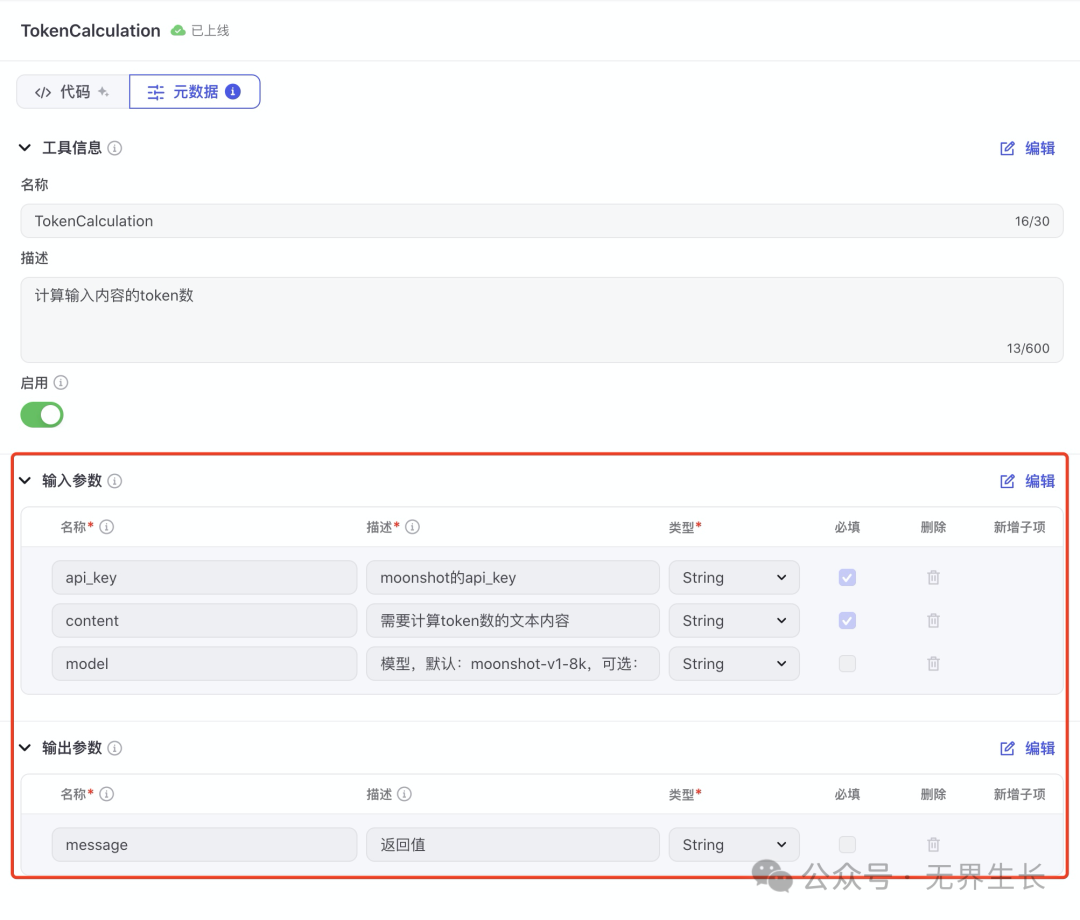The height and width of the screenshot is (920, 1080).
Task: Click the info icon beside 启用 label
Action: tap(61, 383)
